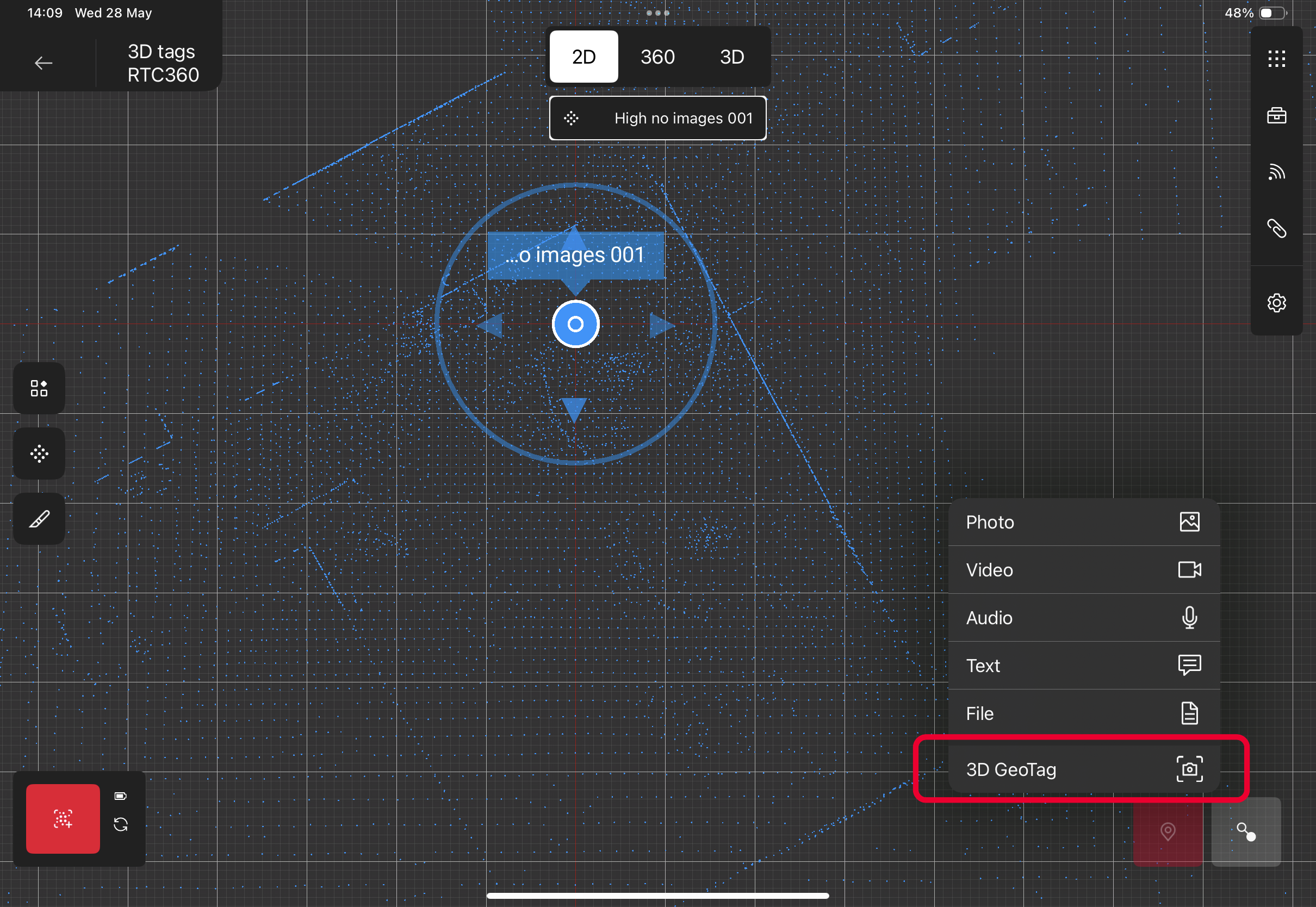Switch to the 2D view tab

click(583, 57)
